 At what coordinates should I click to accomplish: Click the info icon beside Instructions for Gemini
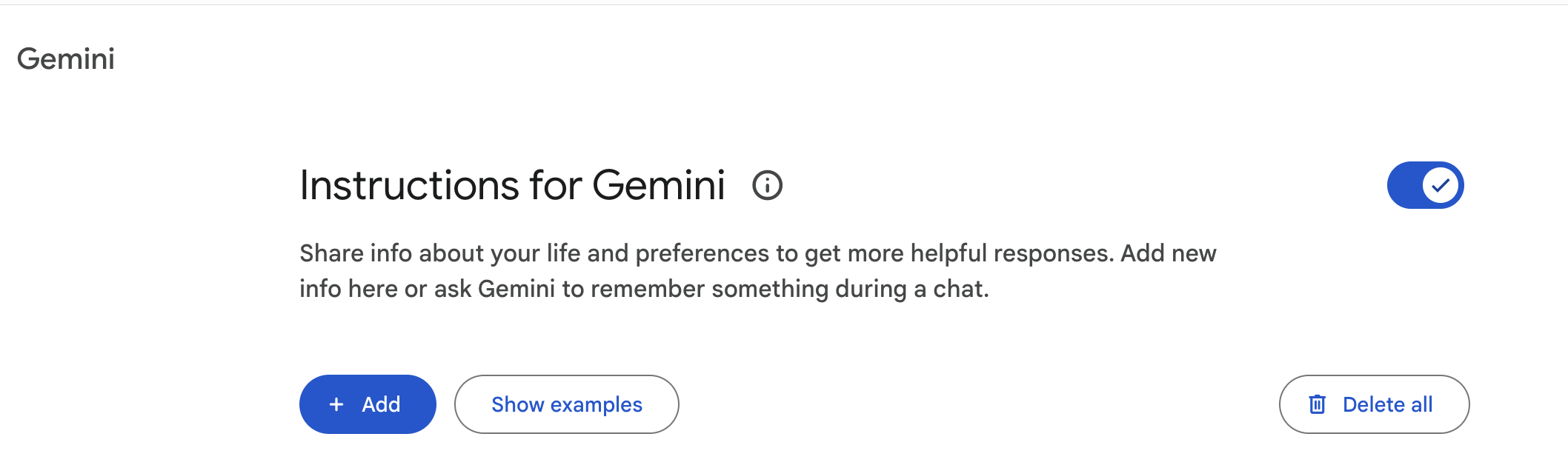point(767,185)
